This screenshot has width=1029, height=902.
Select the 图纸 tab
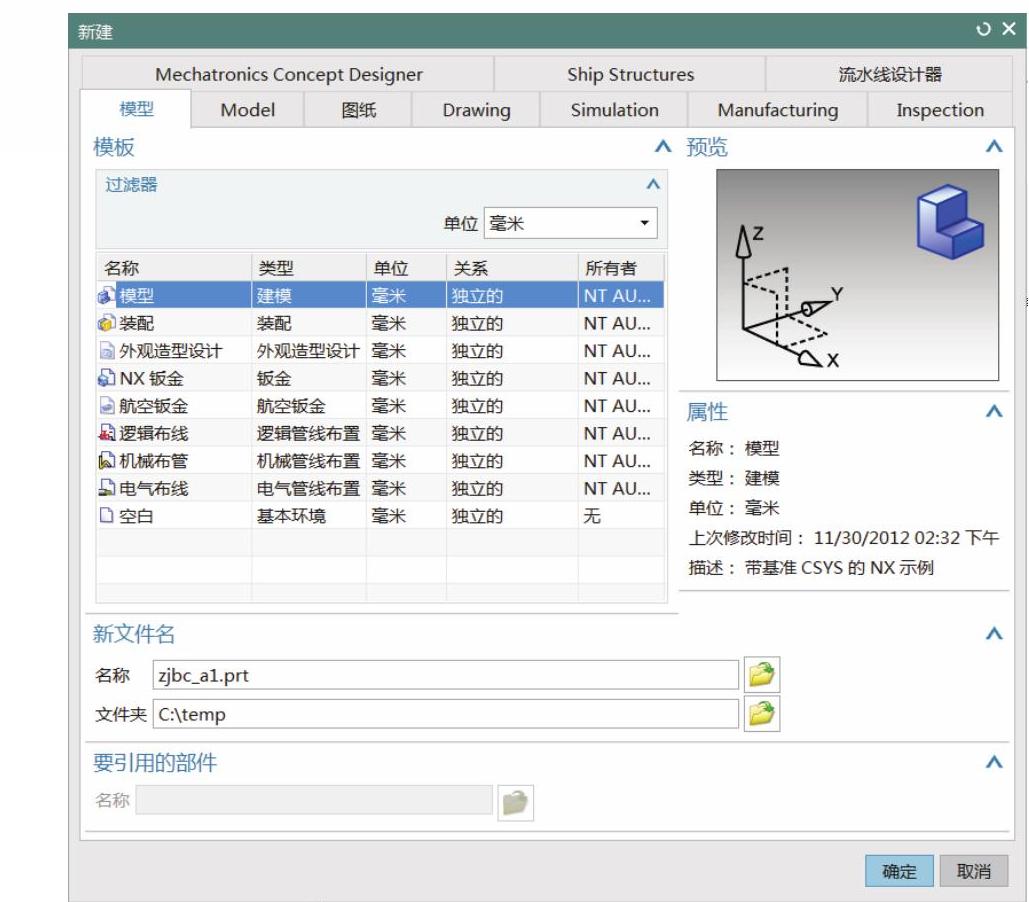pos(358,110)
